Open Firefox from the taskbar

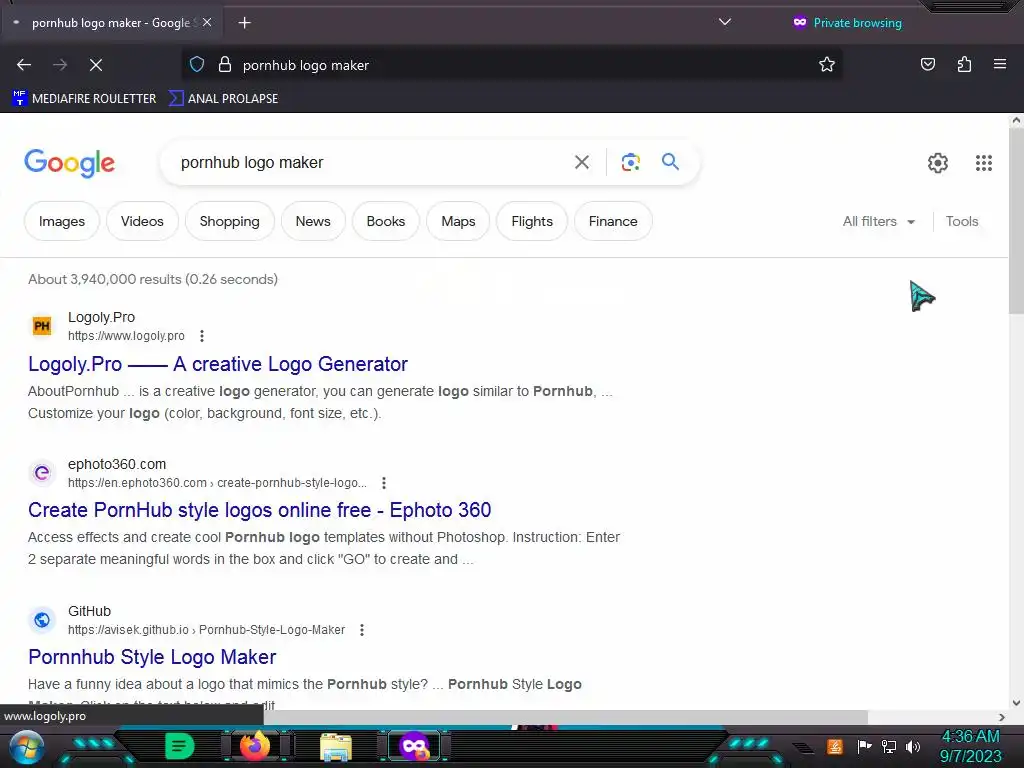coord(255,746)
